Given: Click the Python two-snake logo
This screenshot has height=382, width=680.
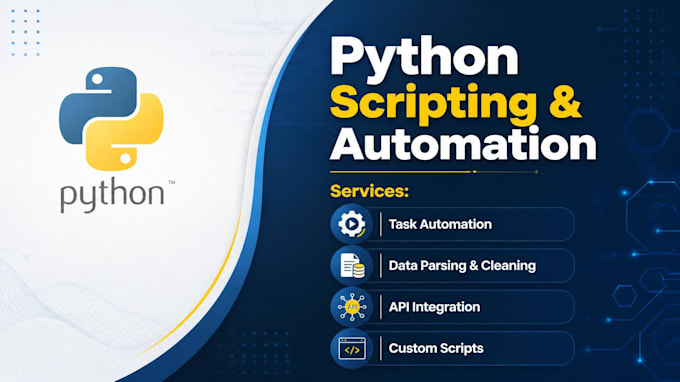Looking at the screenshot, I should pos(111,118).
